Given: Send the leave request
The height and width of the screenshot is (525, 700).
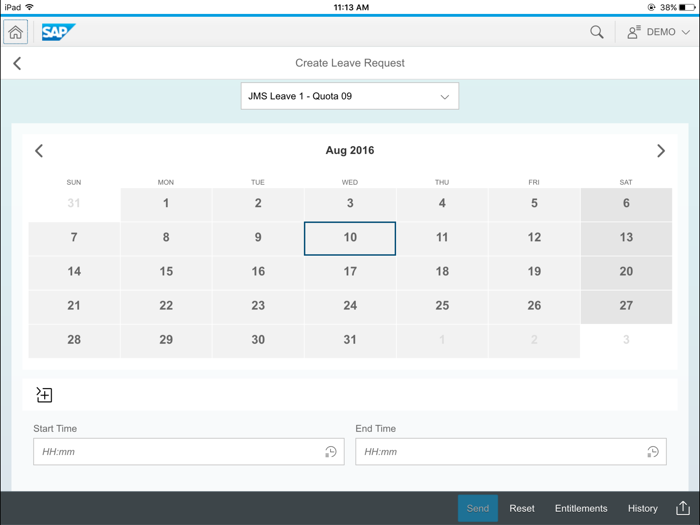Looking at the screenshot, I should (478, 508).
